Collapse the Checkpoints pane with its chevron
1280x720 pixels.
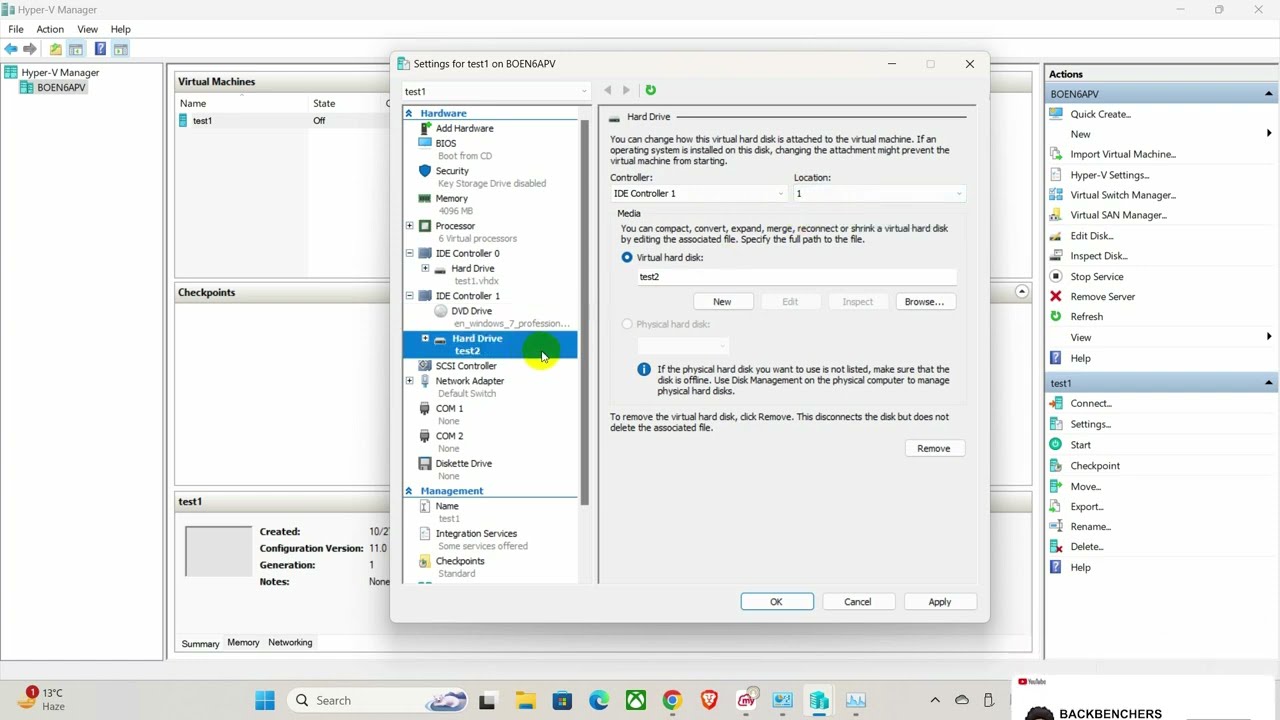[x=1021, y=292]
